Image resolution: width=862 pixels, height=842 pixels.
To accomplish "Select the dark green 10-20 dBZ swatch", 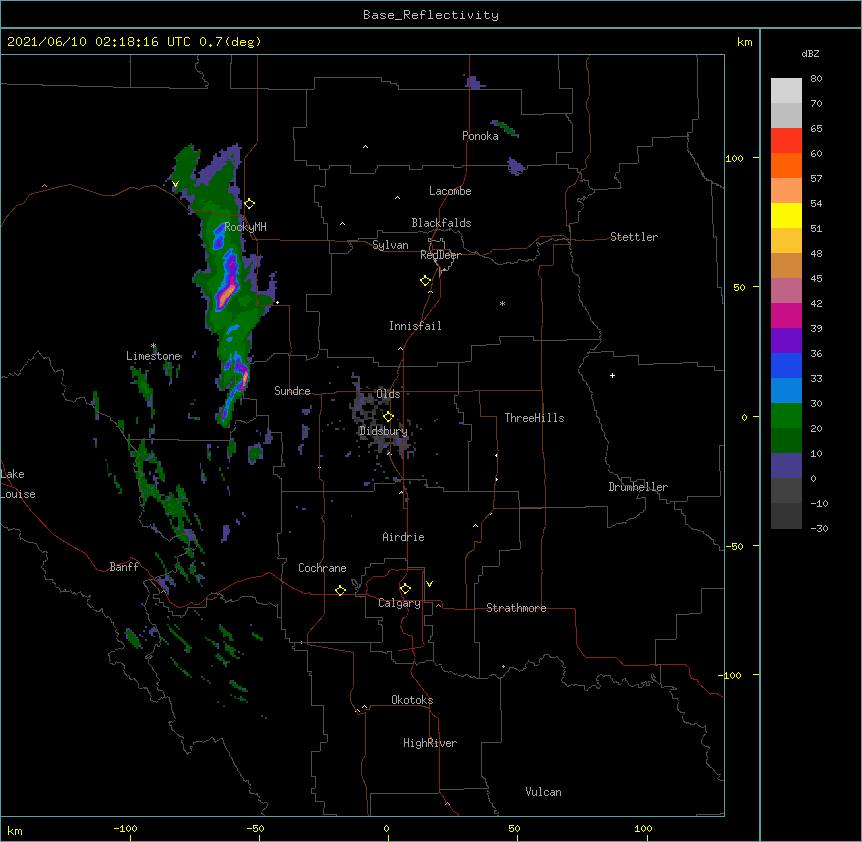I will point(786,441).
